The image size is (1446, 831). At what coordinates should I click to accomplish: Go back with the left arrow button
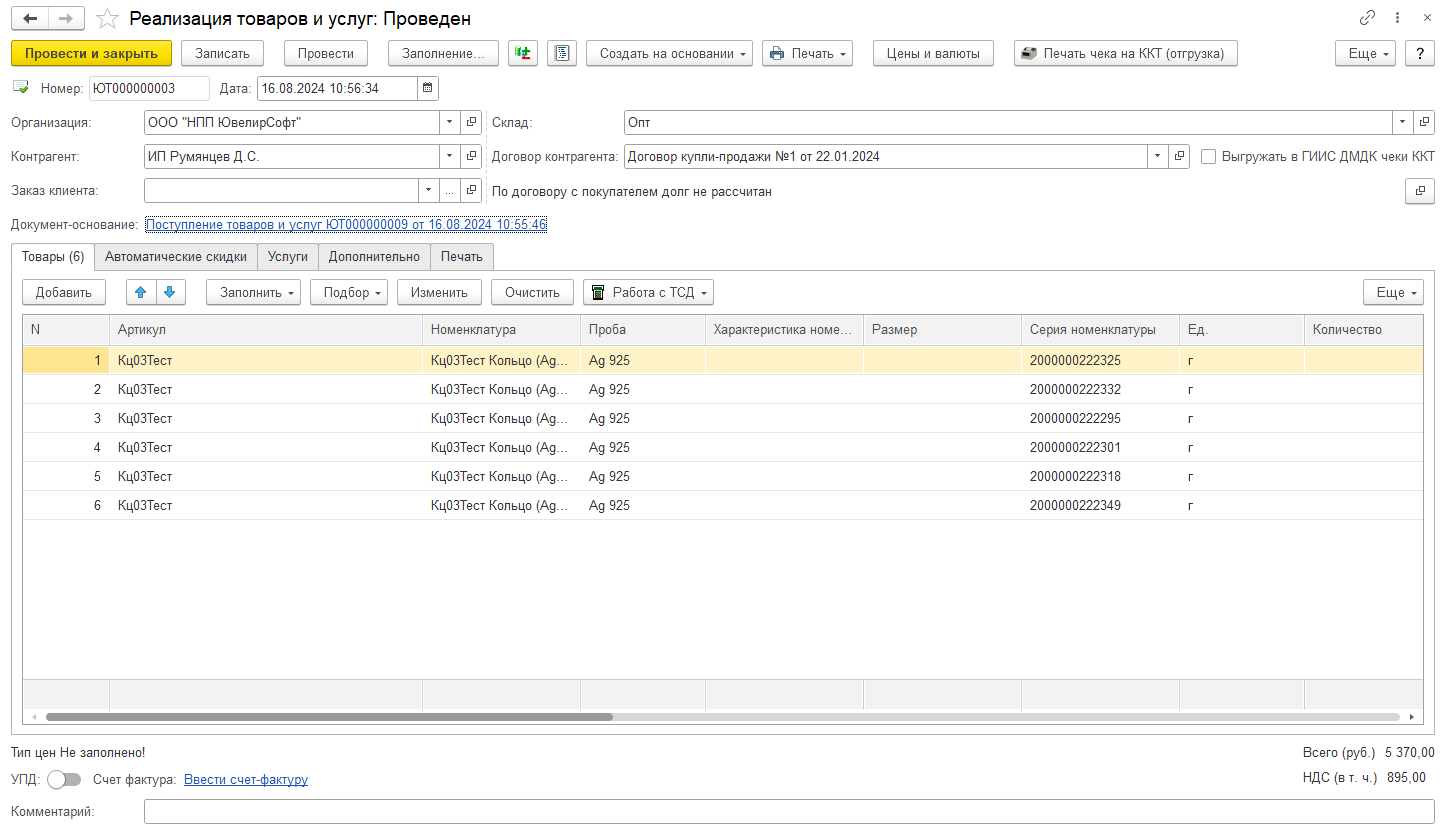30,19
